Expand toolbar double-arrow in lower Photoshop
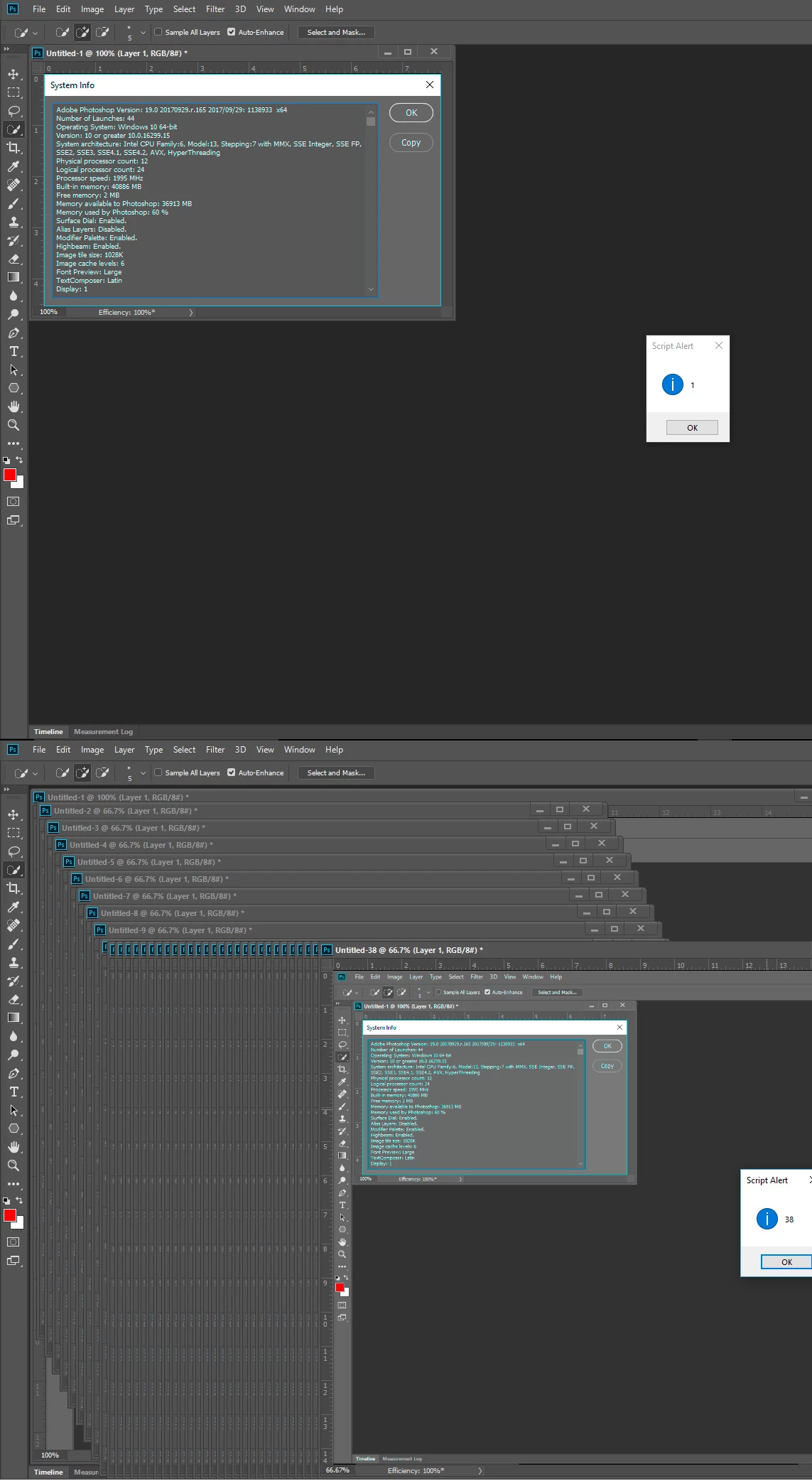 tap(6, 790)
